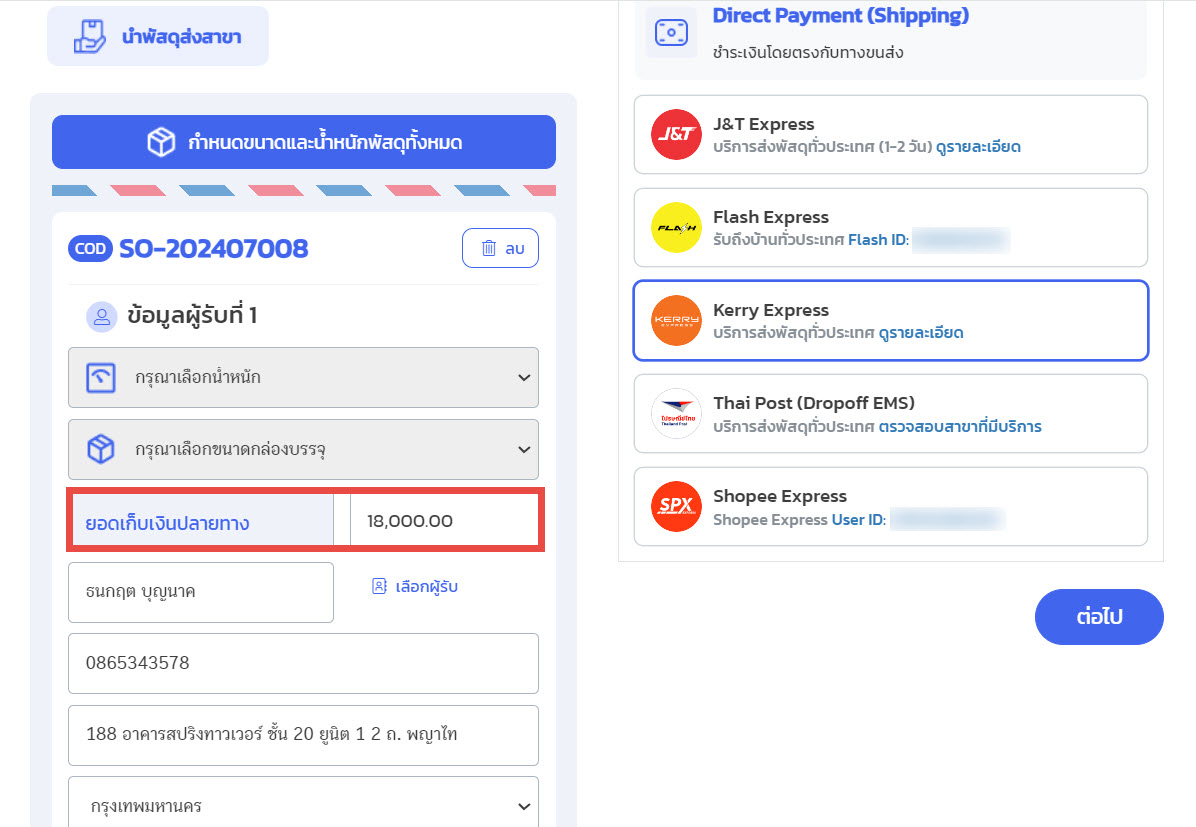
Task: Select the J&T Express shipping option
Action: tap(890, 135)
